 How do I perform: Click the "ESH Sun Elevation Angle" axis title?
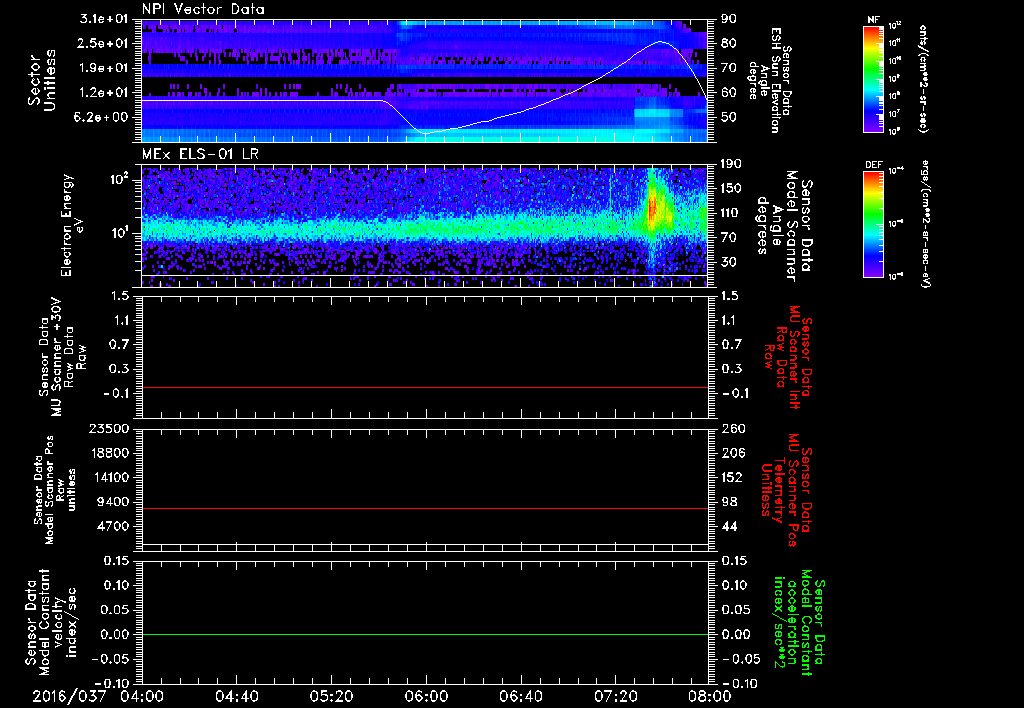pyautogui.click(x=771, y=80)
